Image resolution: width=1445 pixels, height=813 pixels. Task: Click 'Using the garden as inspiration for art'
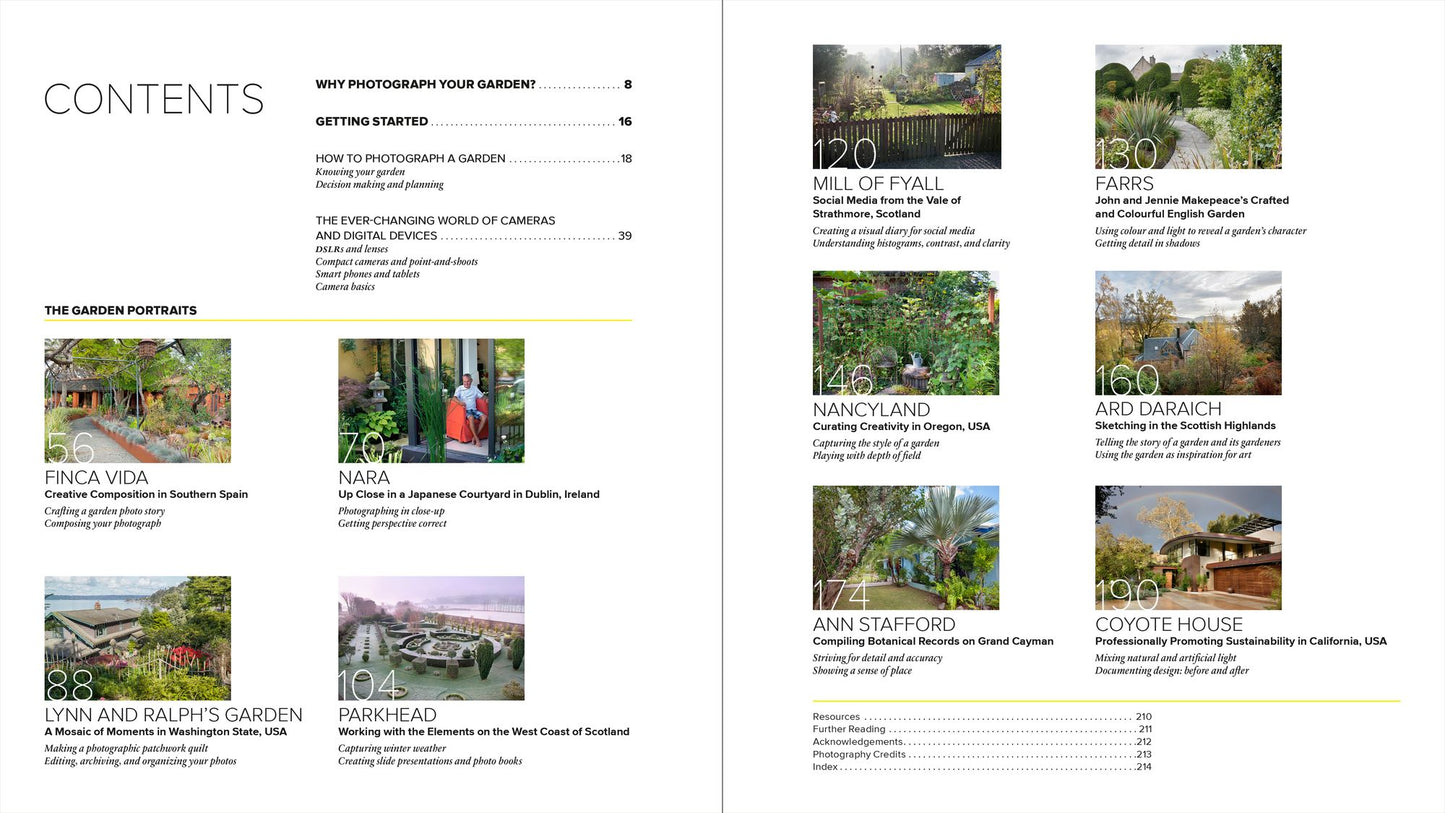[1173, 455]
